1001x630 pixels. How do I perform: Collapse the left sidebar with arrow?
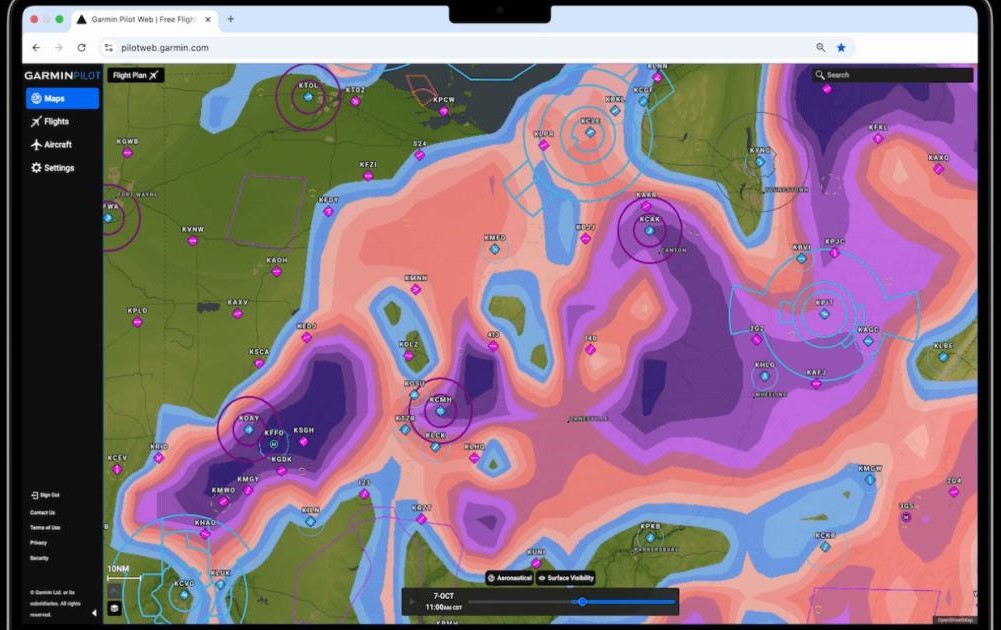tap(95, 612)
